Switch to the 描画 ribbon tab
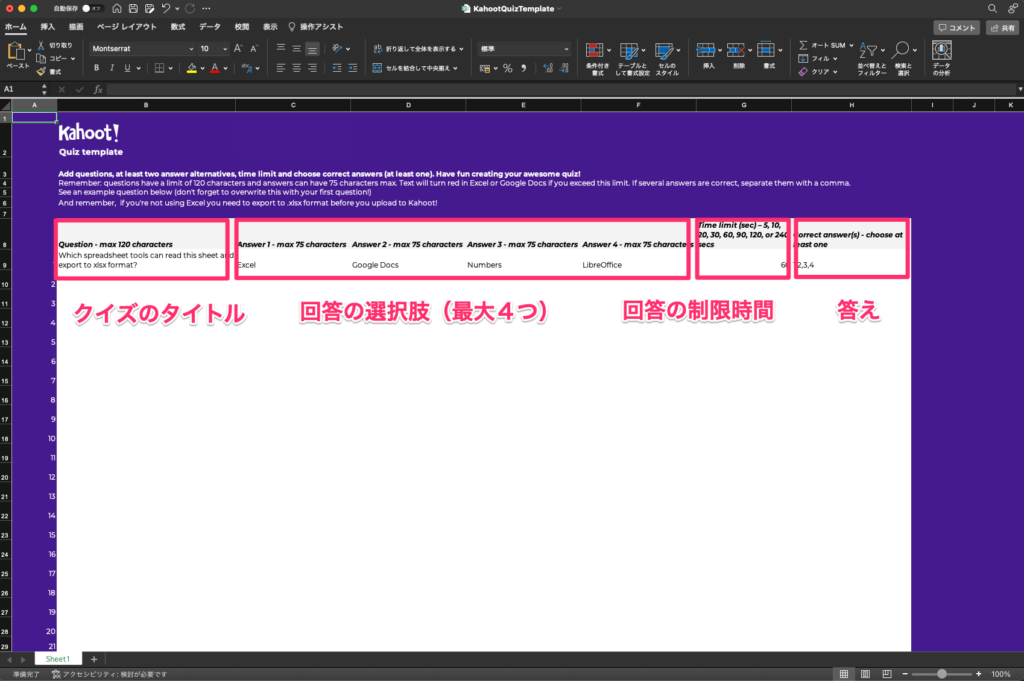 point(76,27)
